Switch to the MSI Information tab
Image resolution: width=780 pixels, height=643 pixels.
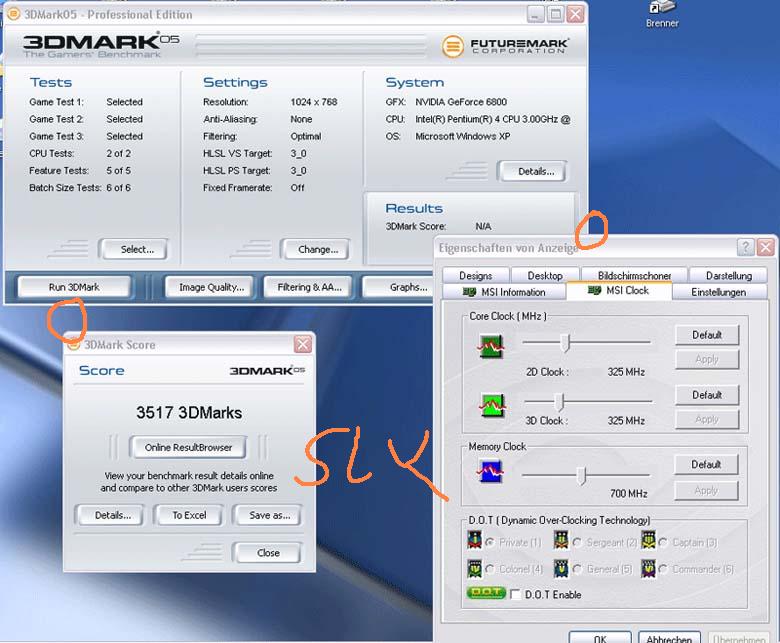(504, 292)
